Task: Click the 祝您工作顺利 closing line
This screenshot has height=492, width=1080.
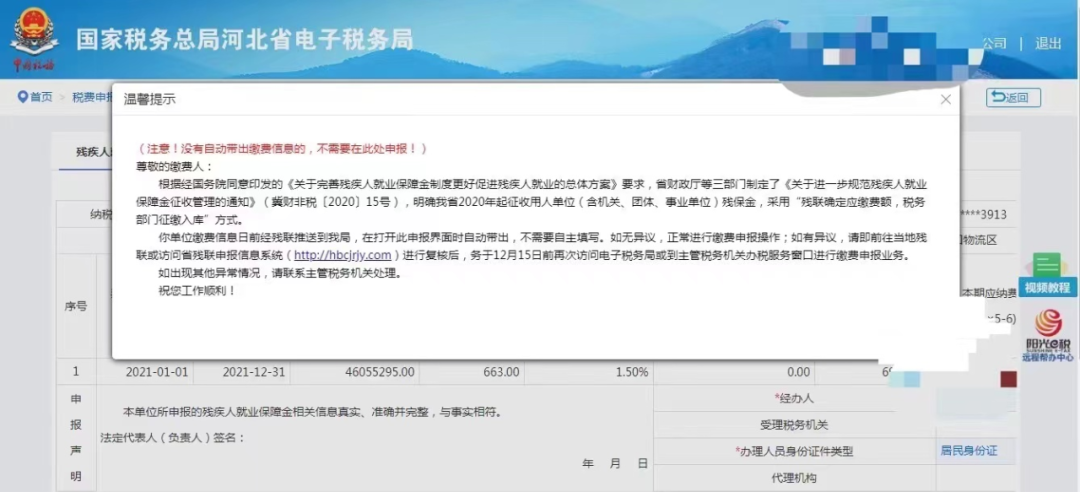Action: coord(198,291)
